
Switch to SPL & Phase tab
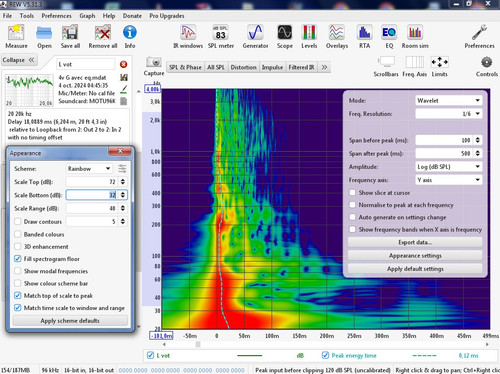(185, 67)
